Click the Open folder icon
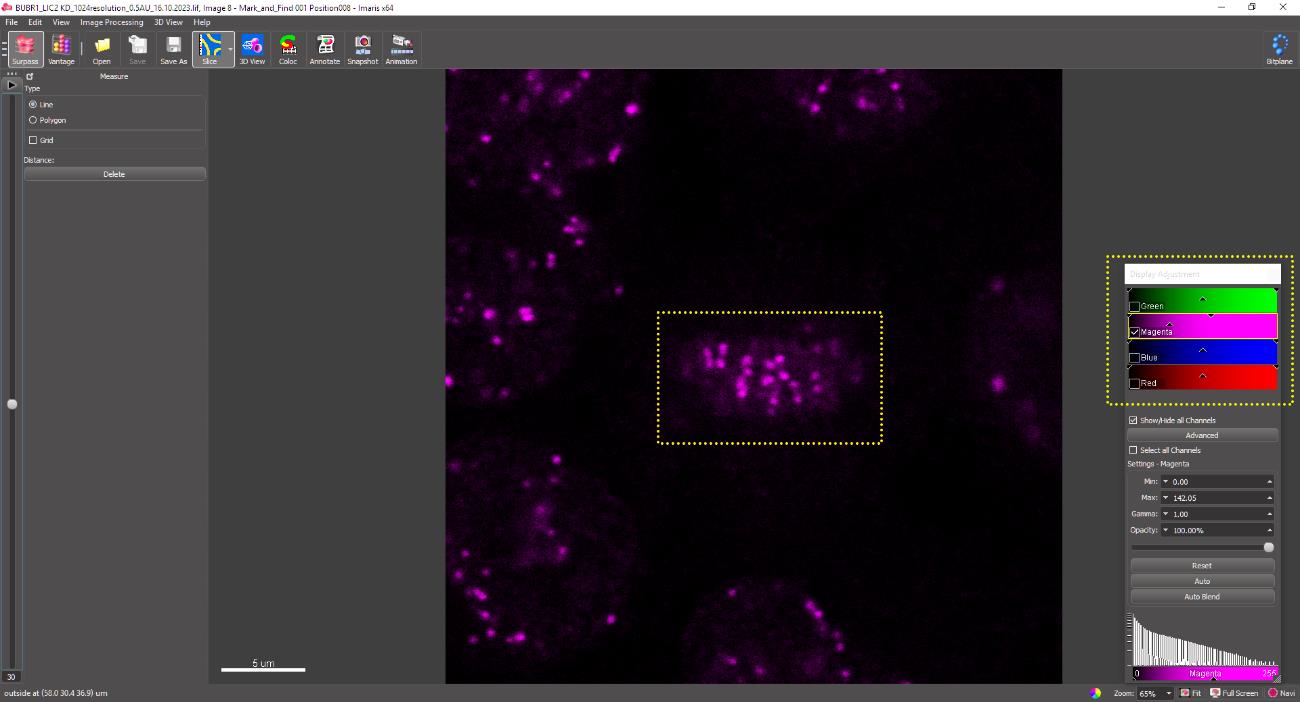 [x=102, y=49]
